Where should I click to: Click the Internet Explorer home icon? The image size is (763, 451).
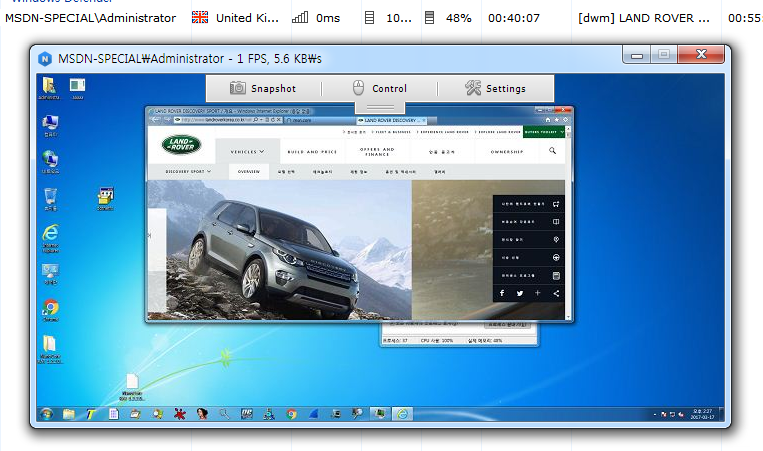tap(548, 120)
